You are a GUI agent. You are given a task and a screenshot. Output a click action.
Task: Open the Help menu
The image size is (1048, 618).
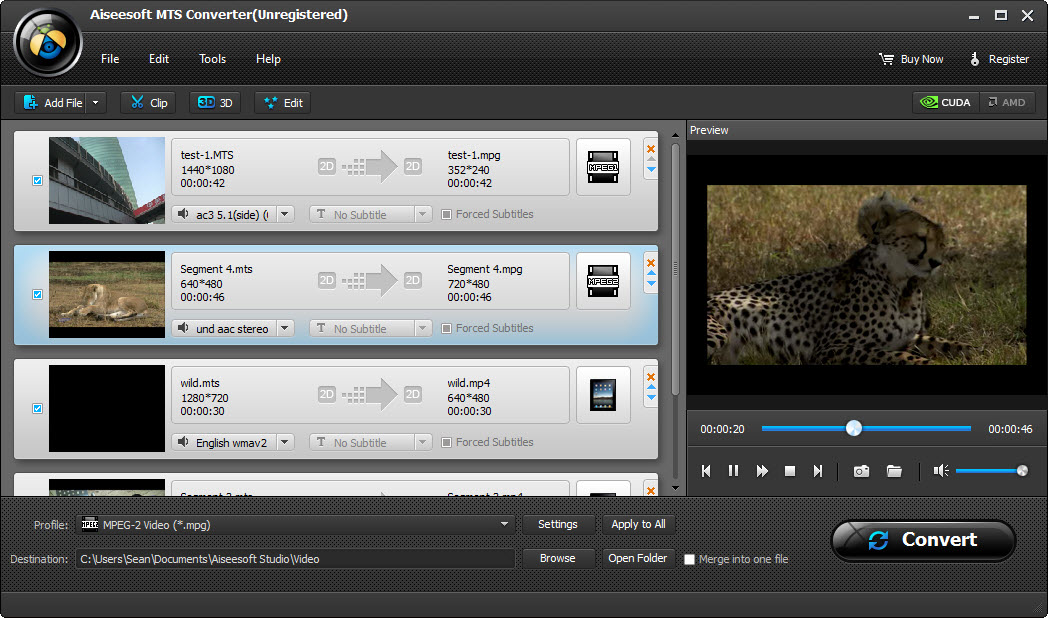click(x=268, y=59)
